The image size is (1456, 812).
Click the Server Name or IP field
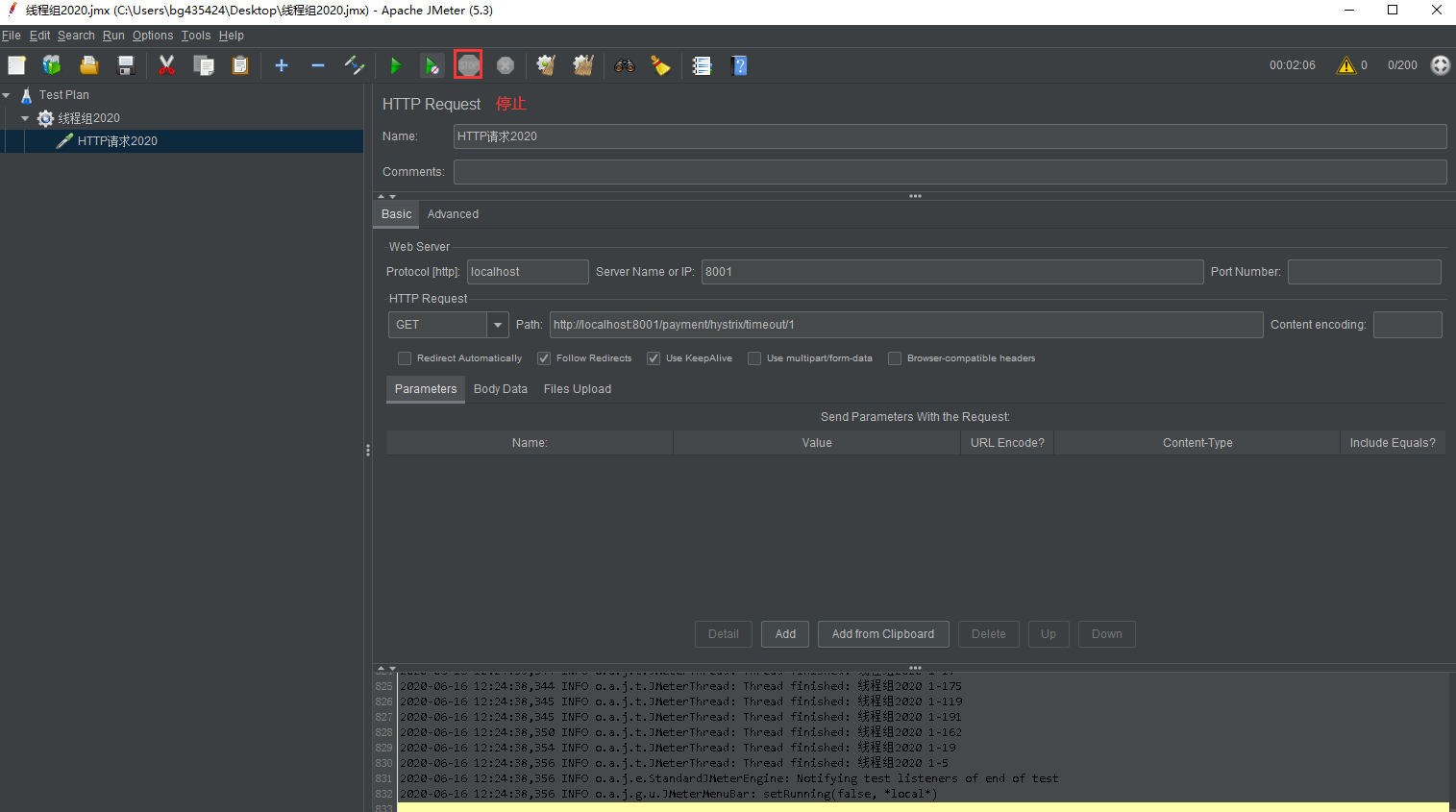click(952, 272)
